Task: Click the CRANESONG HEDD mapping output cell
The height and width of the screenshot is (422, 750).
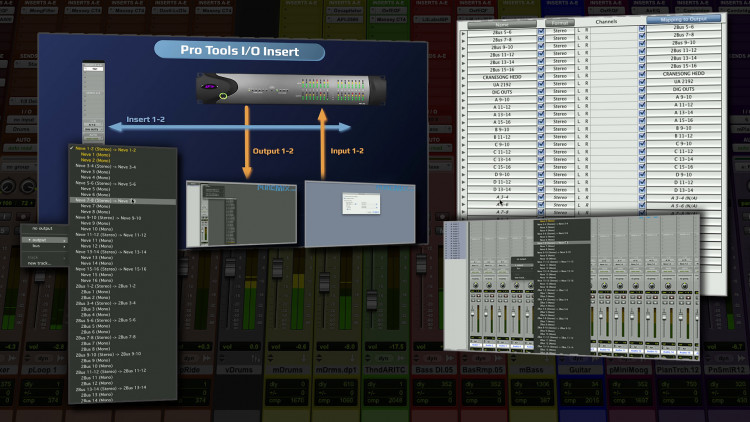Action: pyautogui.click(x=684, y=74)
